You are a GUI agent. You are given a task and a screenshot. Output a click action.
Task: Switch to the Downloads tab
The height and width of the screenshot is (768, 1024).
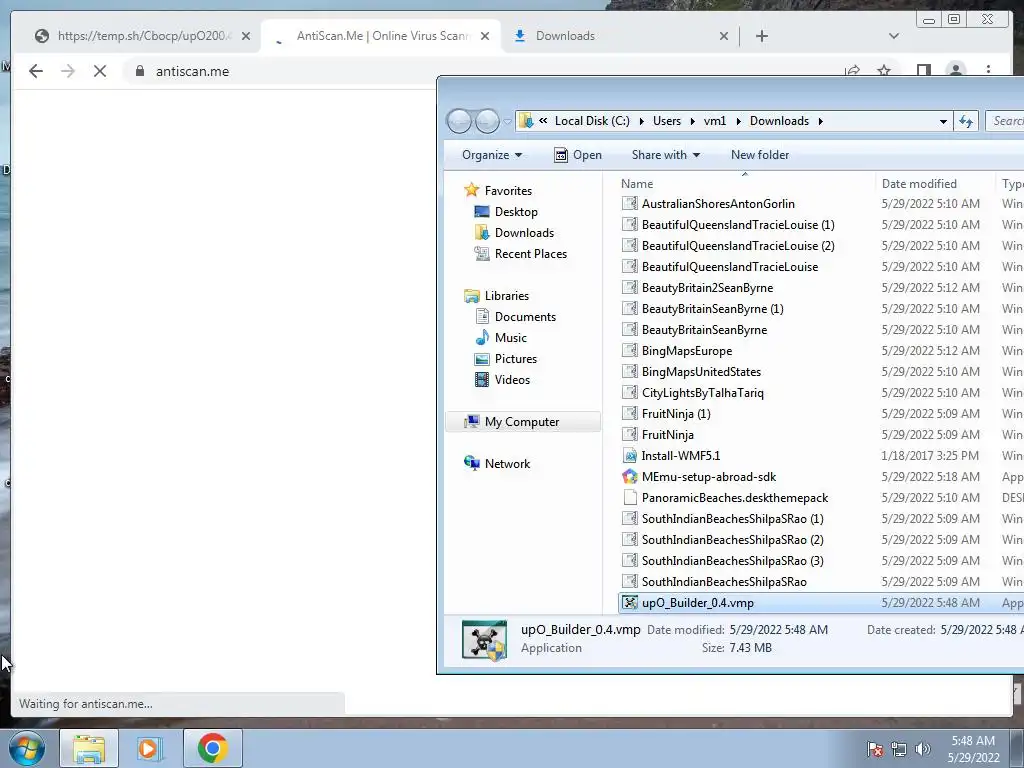tap(620, 36)
